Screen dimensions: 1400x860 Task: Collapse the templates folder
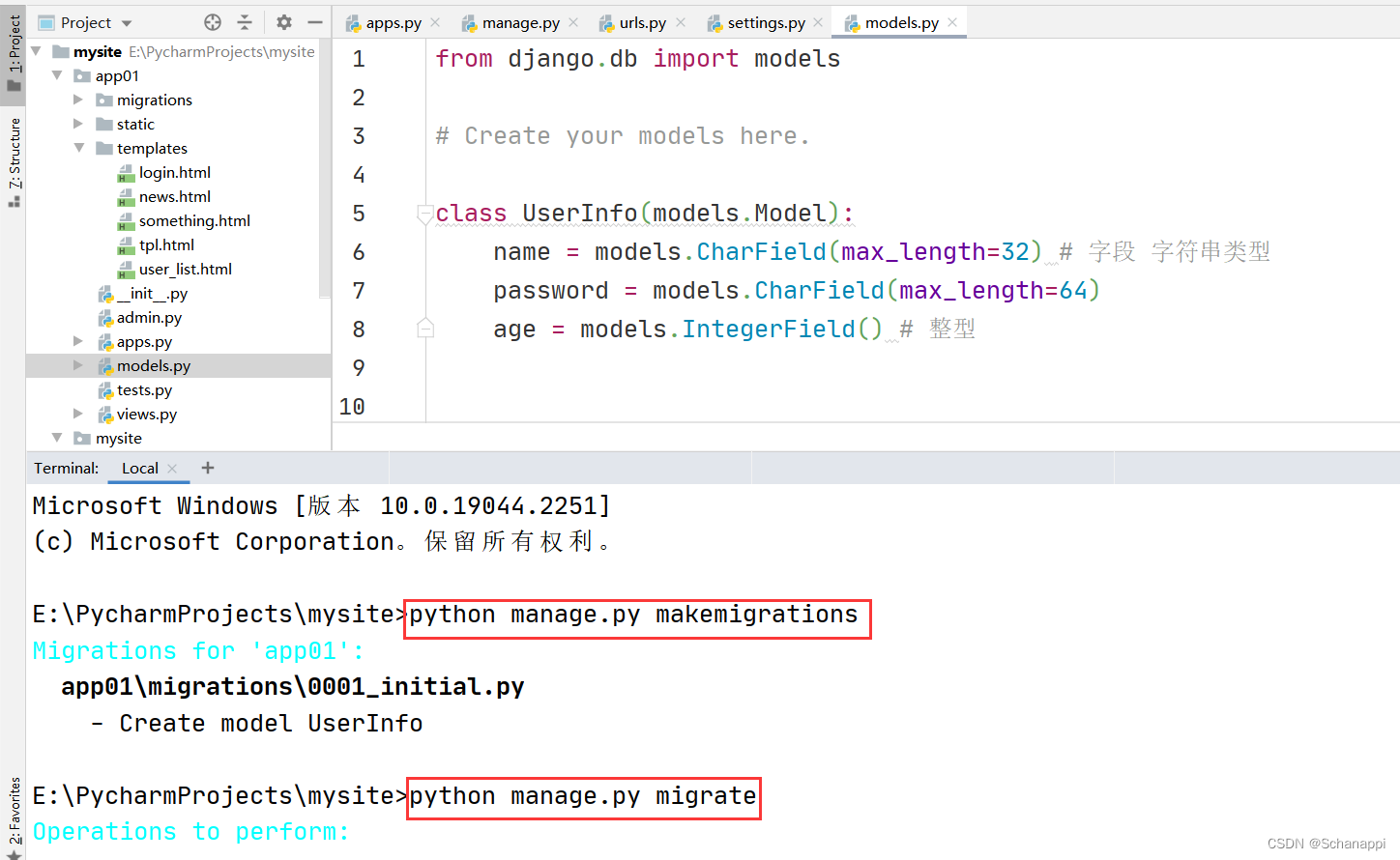point(78,148)
